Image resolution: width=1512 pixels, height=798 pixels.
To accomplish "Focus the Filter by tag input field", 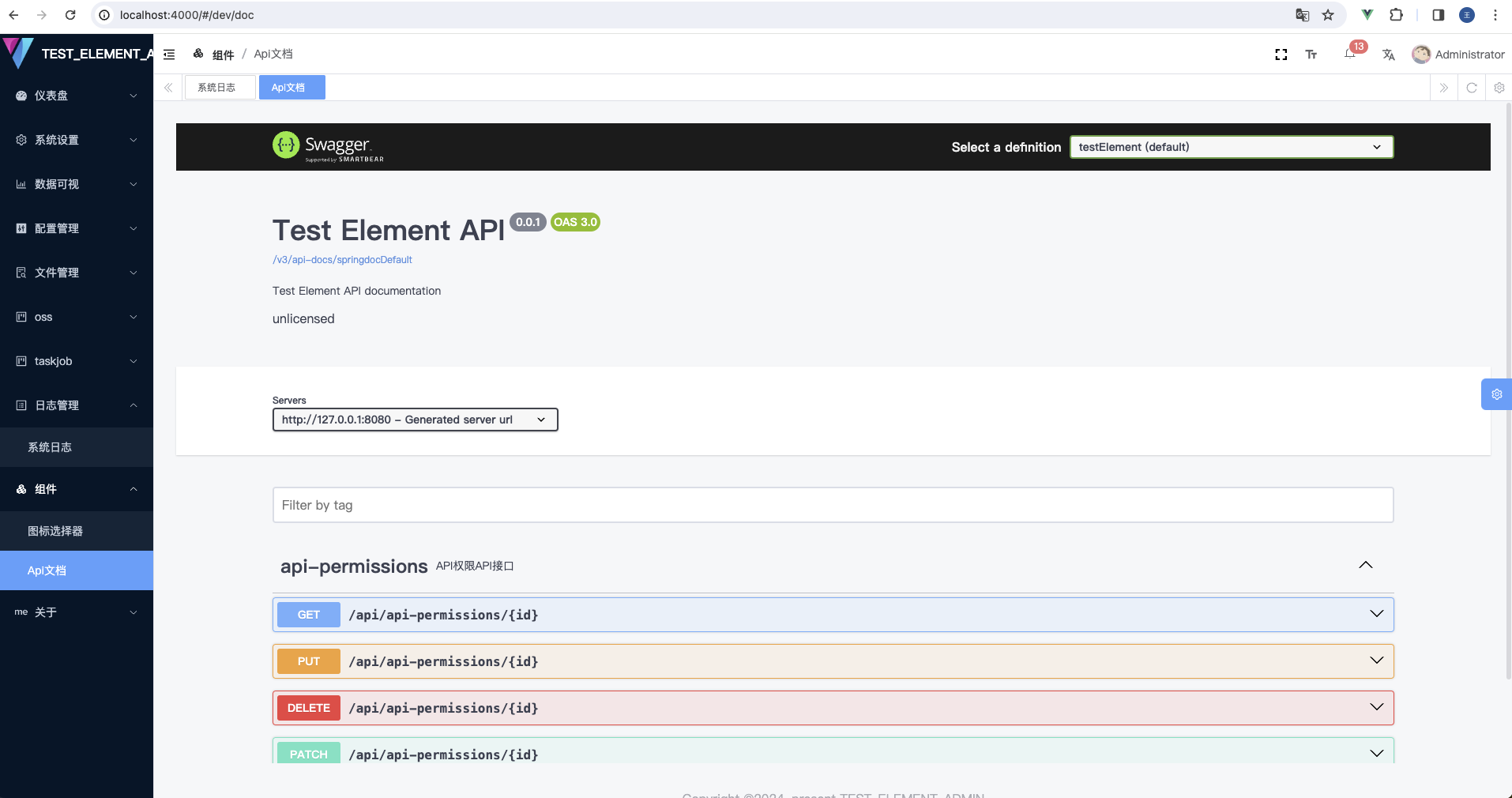I will pyautogui.click(x=833, y=505).
